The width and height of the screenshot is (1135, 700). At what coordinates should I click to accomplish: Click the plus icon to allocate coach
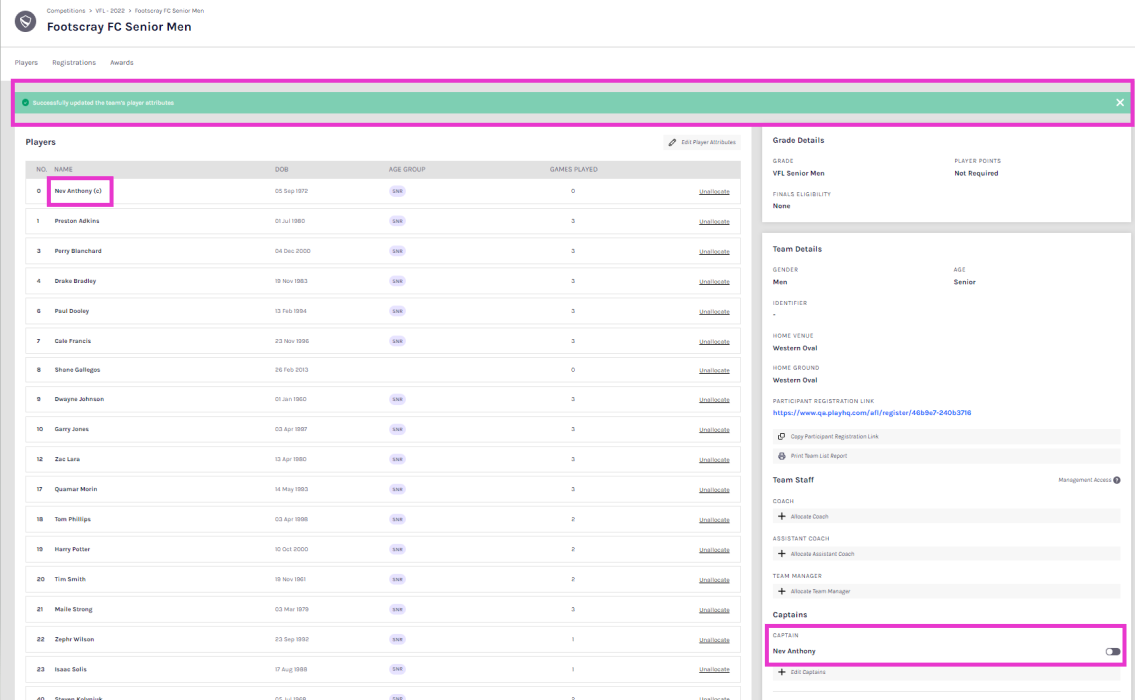pyautogui.click(x=781, y=516)
